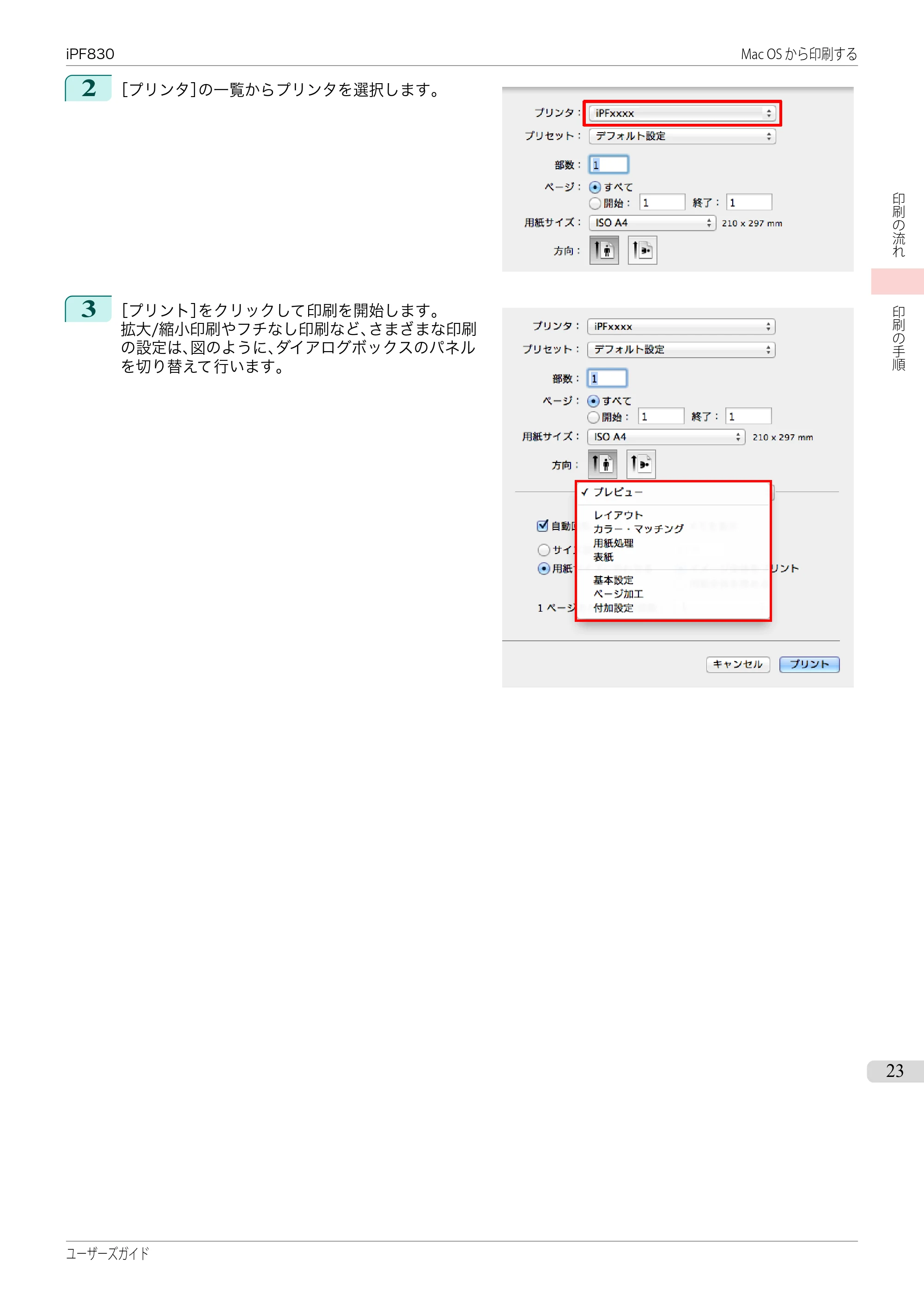924x1307 pixels.
Task: Select the 開始 page range radio in lower dialog
Action: coord(593,417)
